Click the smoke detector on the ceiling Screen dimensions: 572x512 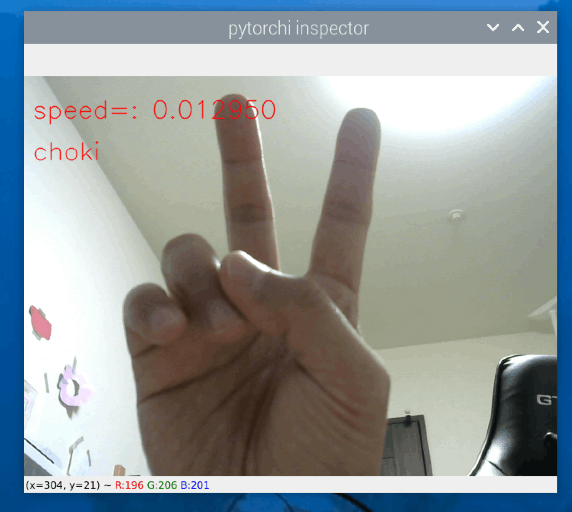coord(456,215)
